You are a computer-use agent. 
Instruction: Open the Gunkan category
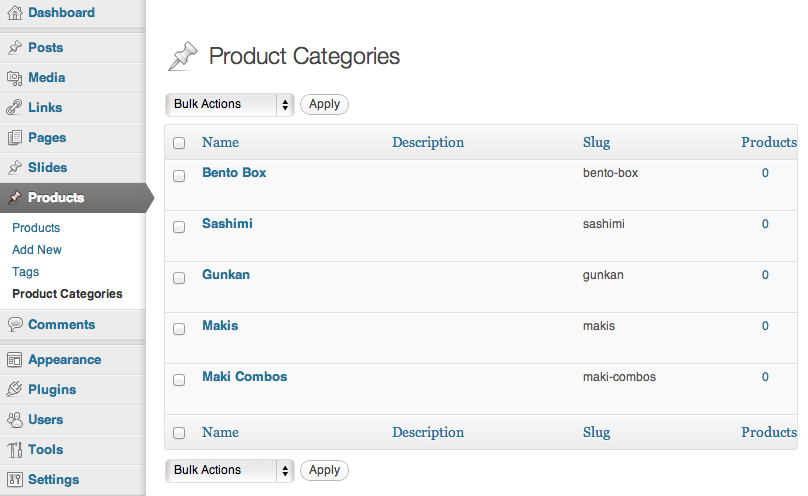pyautogui.click(x=226, y=275)
